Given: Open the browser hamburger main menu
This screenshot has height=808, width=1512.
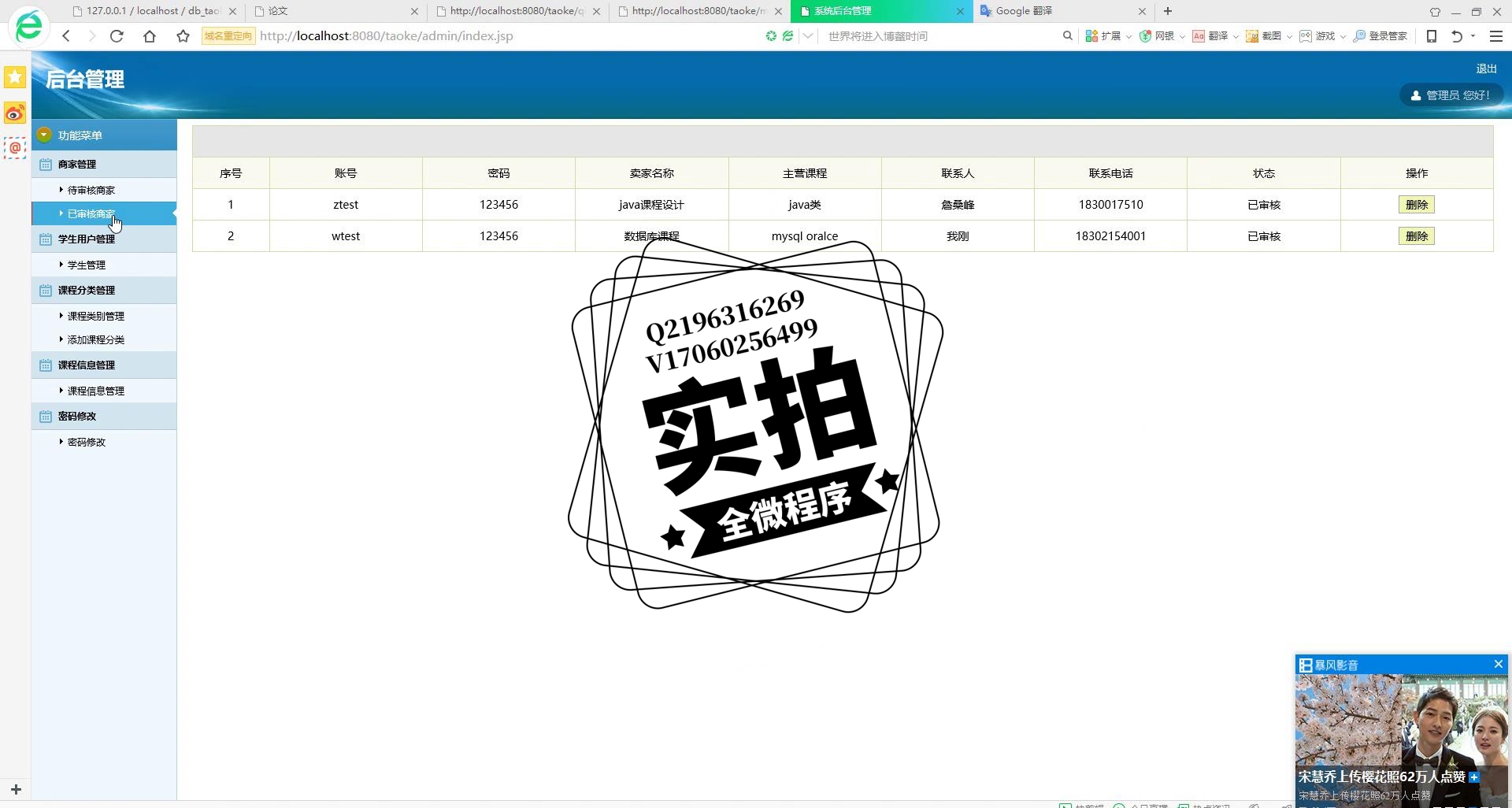Looking at the screenshot, I should pyautogui.click(x=1496, y=36).
